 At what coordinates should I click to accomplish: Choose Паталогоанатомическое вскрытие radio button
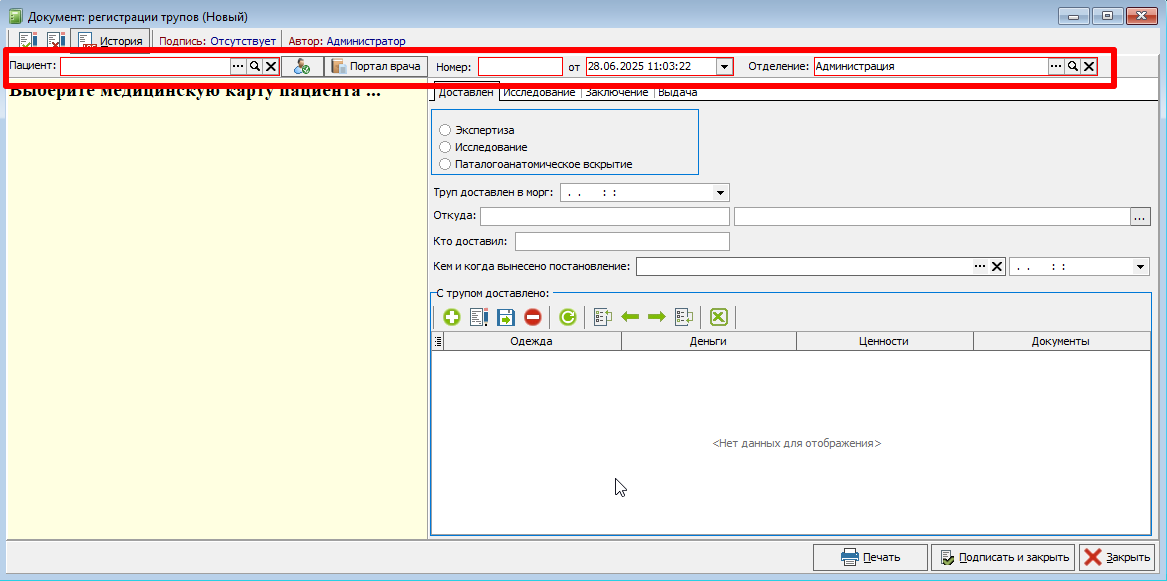[445, 164]
